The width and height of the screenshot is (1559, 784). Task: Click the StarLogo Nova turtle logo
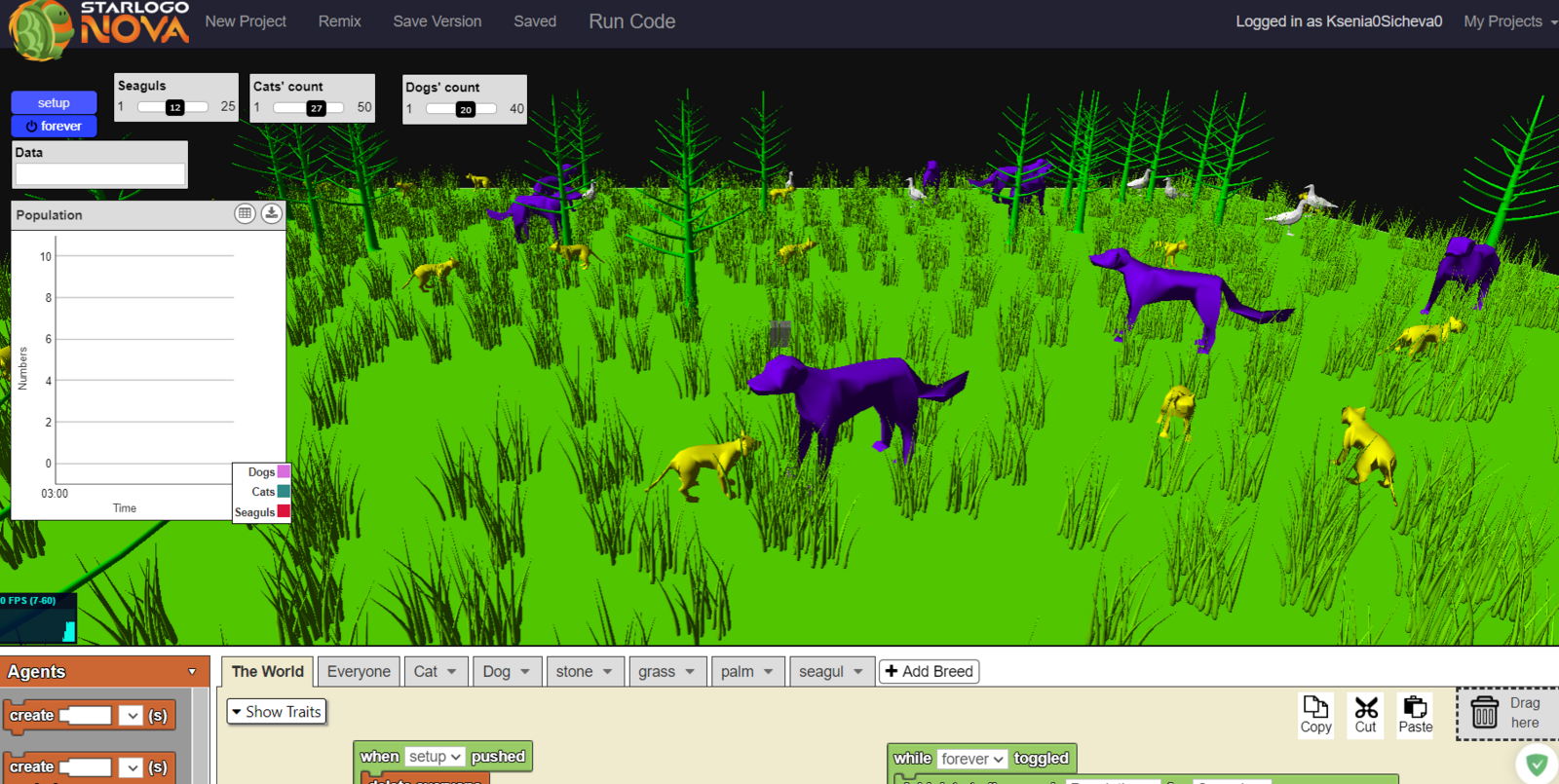(x=41, y=27)
